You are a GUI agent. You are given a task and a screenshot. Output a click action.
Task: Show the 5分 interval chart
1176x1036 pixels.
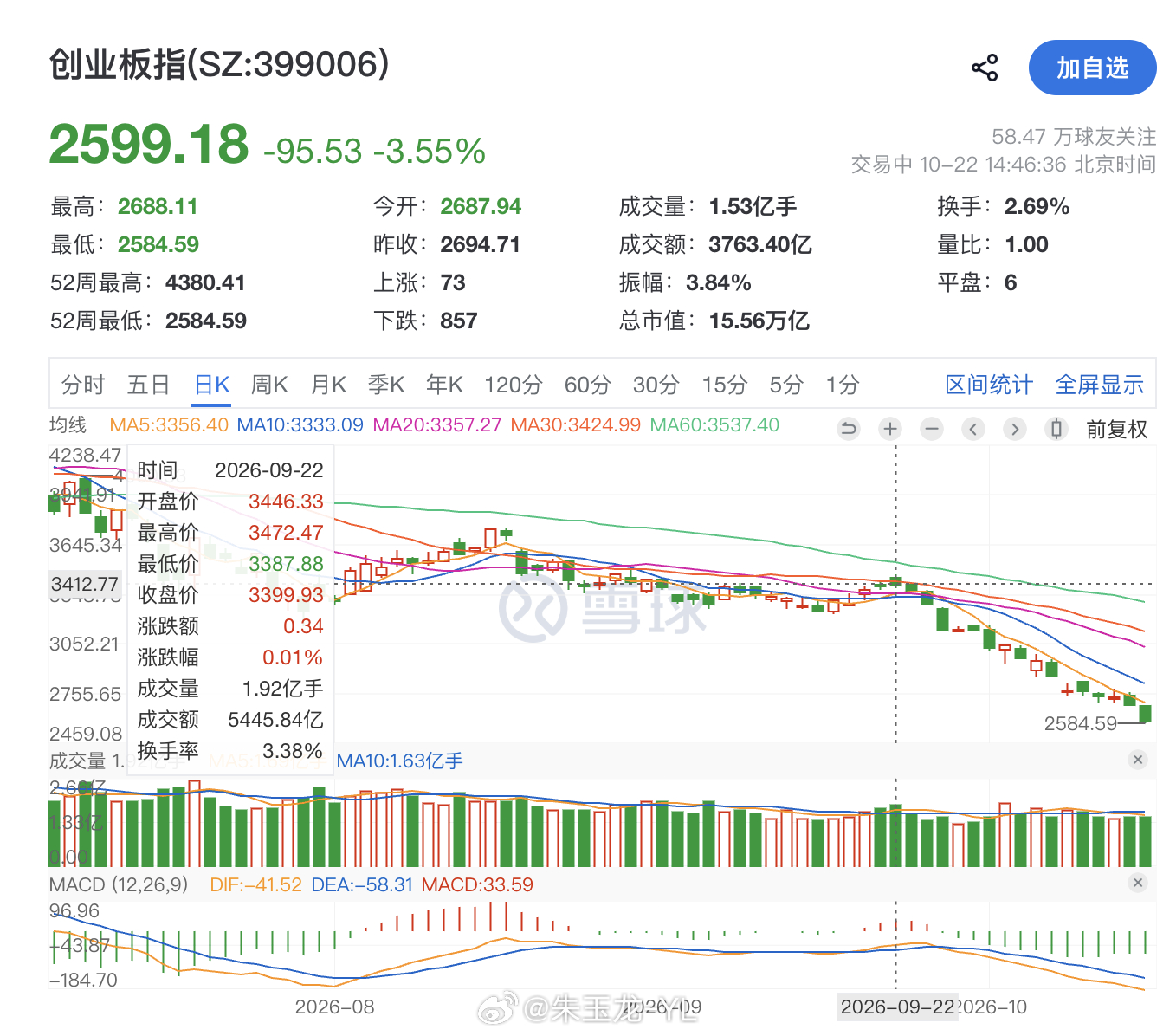[787, 385]
